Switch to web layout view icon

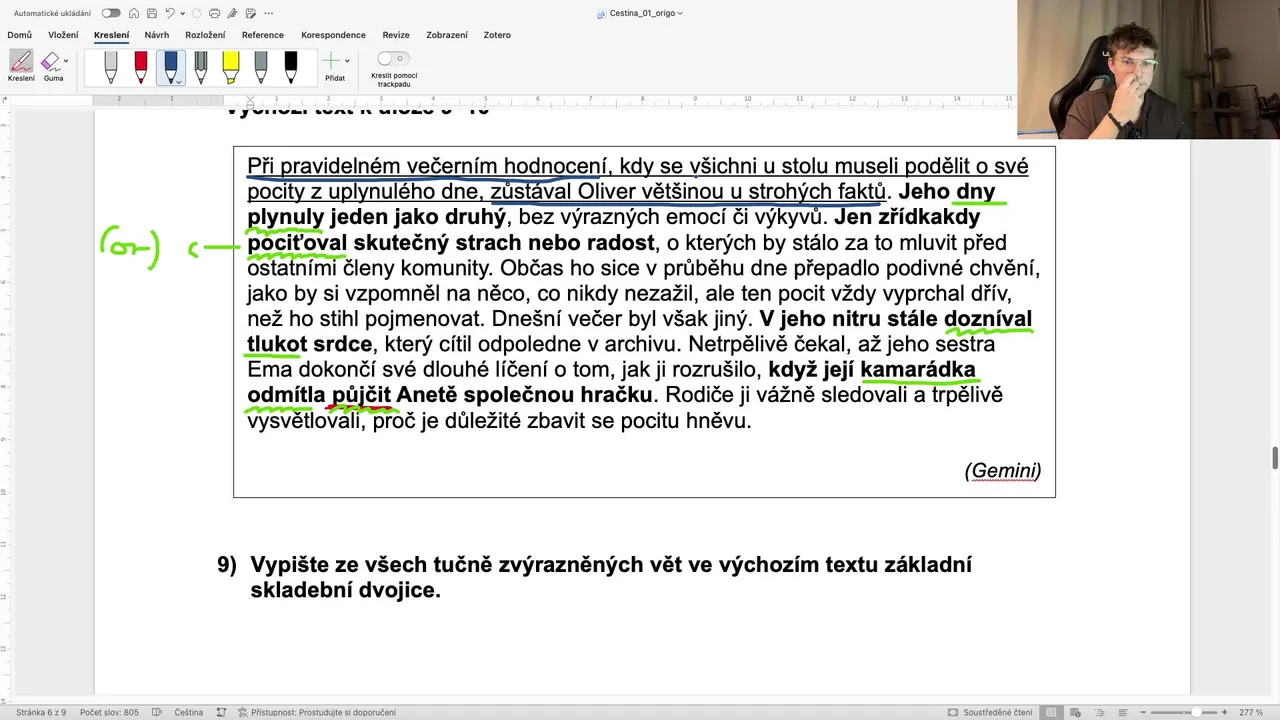[1073, 712]
